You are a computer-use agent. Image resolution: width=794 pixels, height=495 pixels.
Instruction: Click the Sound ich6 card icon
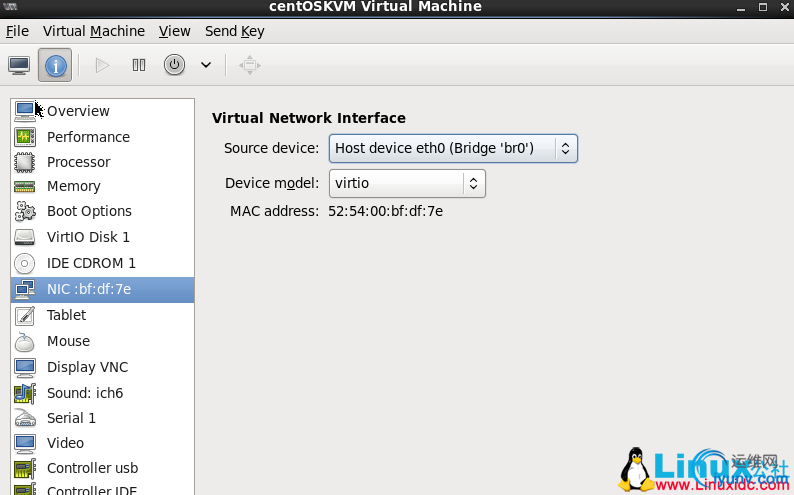pos(25,393)
